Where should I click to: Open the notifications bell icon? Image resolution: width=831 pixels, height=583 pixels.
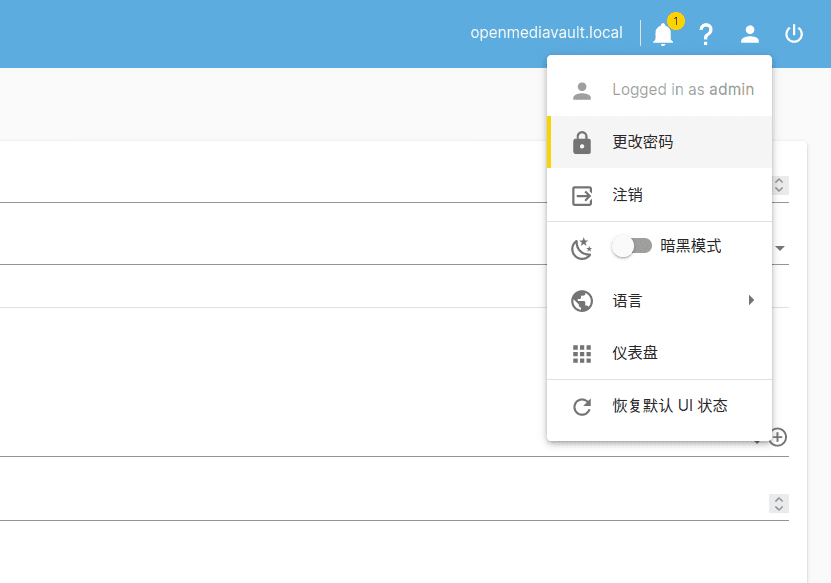tap(662, 34)
